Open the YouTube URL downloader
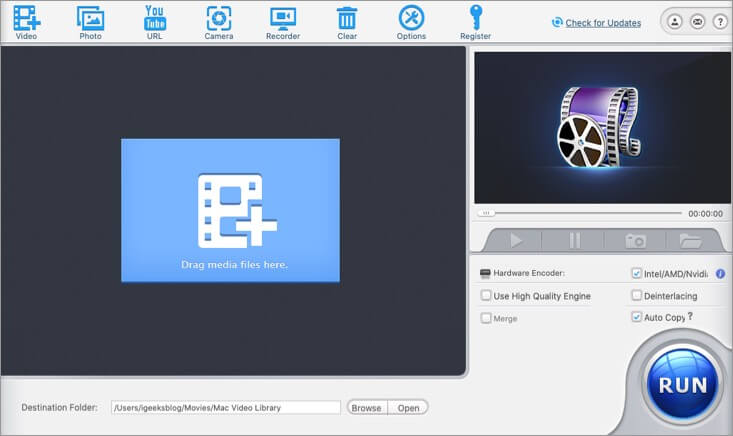 (x=155, y=22)
